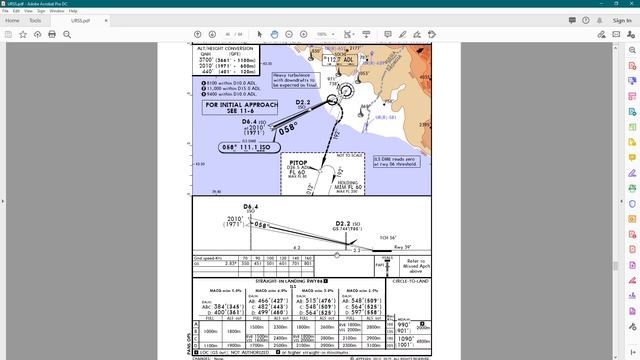Screen dimensions: 640x360
Task: Choose the Selection arrow tool
Action: point(260,34)
